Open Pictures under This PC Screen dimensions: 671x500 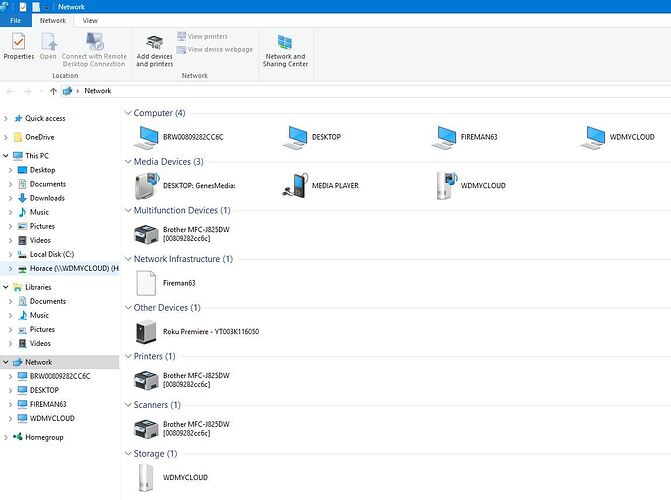(42, 226)
